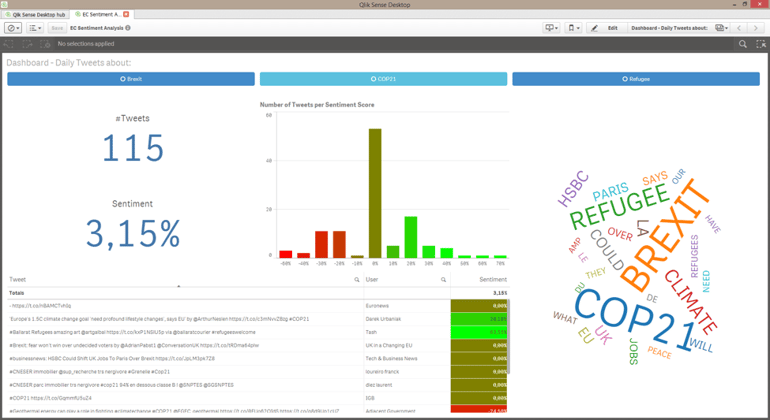Open the Stories presentation dropdown
Image resolution: width=770 pixels, height=420 pixels.
click(x=551, y=28)
